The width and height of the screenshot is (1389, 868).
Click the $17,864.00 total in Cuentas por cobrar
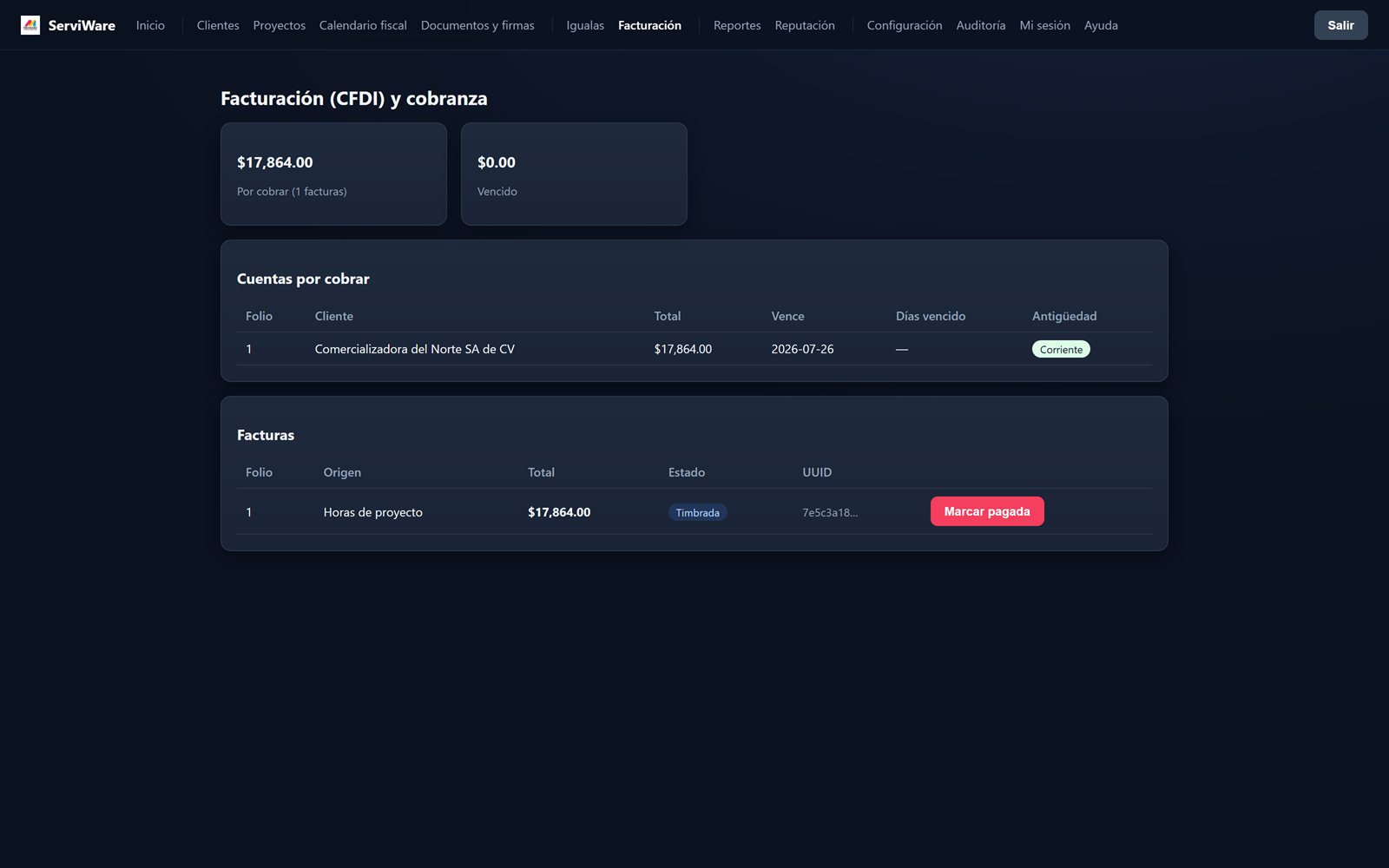coord(683,349)
